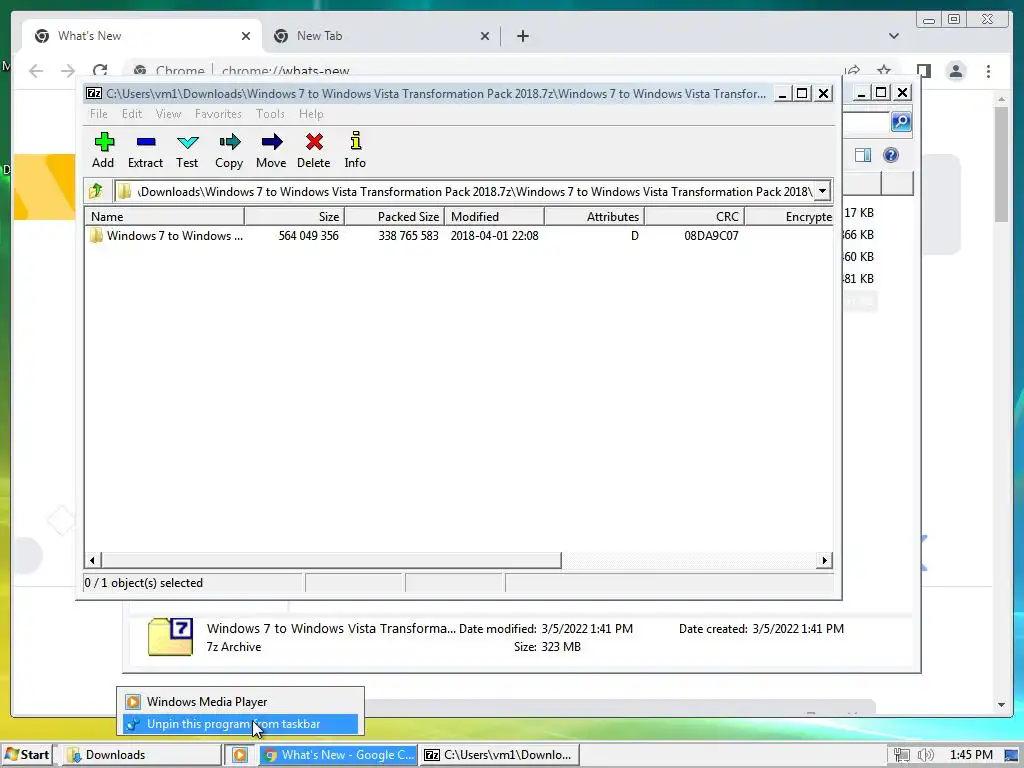Select Windows Media Player in jump list
Viewport: 1024px width, 768px height.
pos(240,701)
